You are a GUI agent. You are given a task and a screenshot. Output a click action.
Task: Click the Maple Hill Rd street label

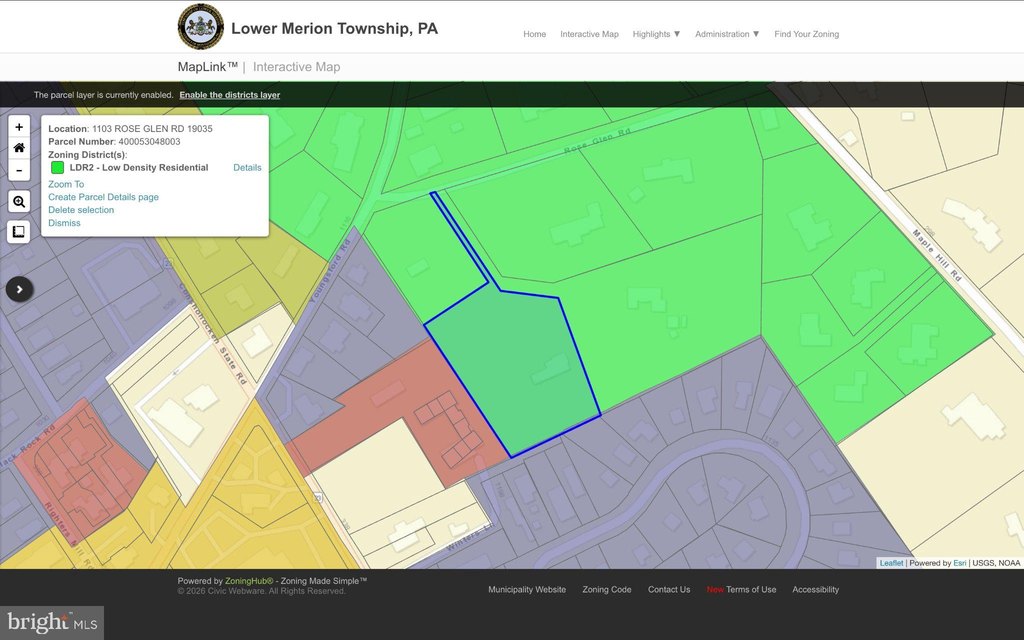(937, 255)
